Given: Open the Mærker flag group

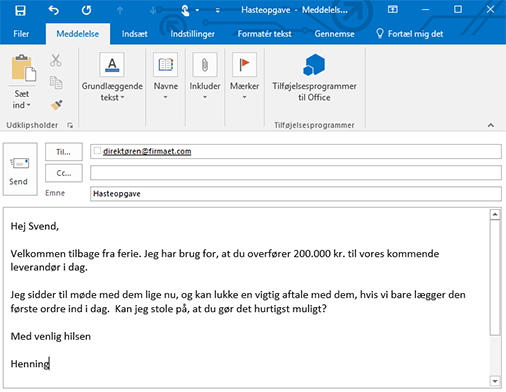Looking at the screenshot, I should pos(244,76).
